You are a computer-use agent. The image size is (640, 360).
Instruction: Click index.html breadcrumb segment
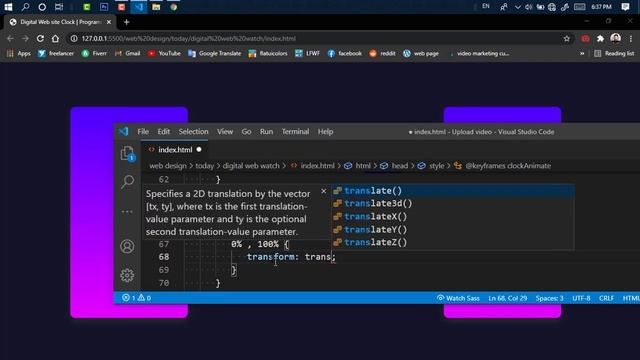click(x=313, y=166)
